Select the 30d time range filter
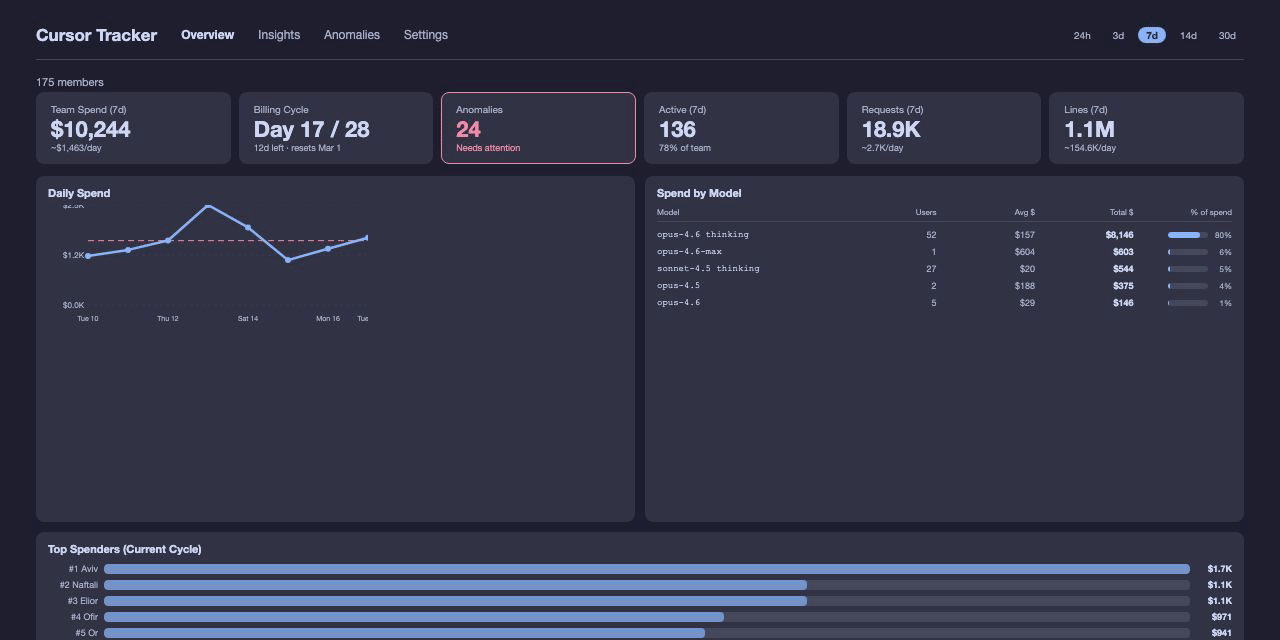 pyautogui.click(x=1227, y=35)
